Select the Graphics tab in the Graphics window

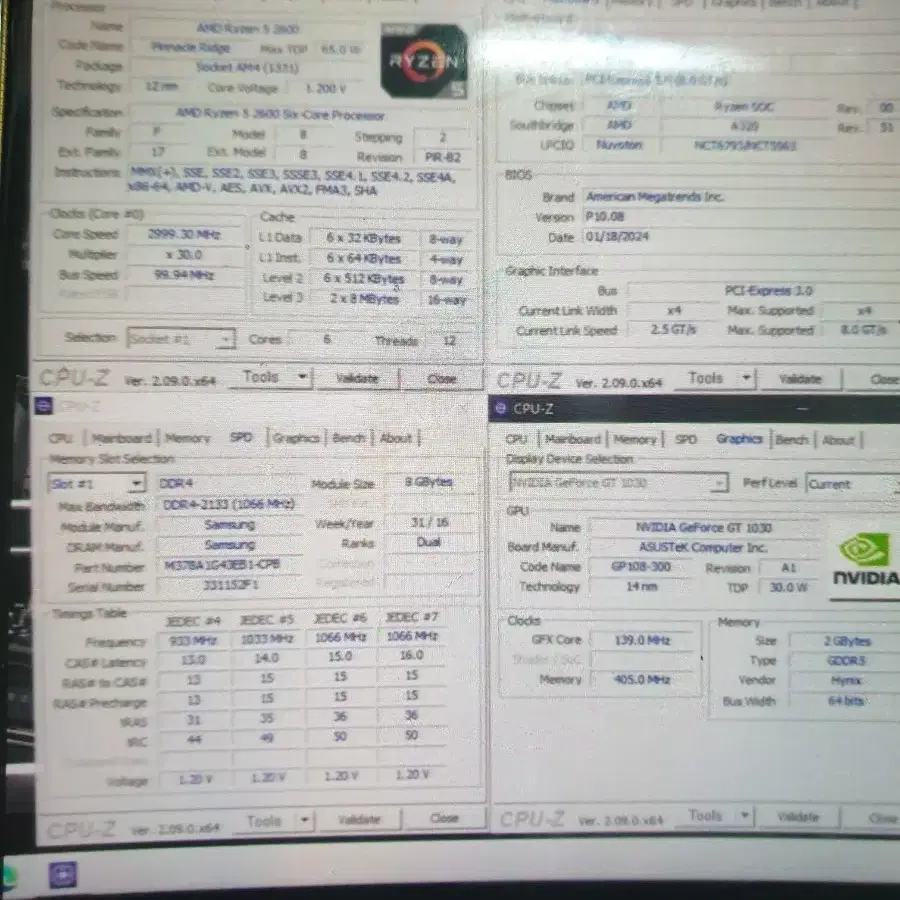739,439
